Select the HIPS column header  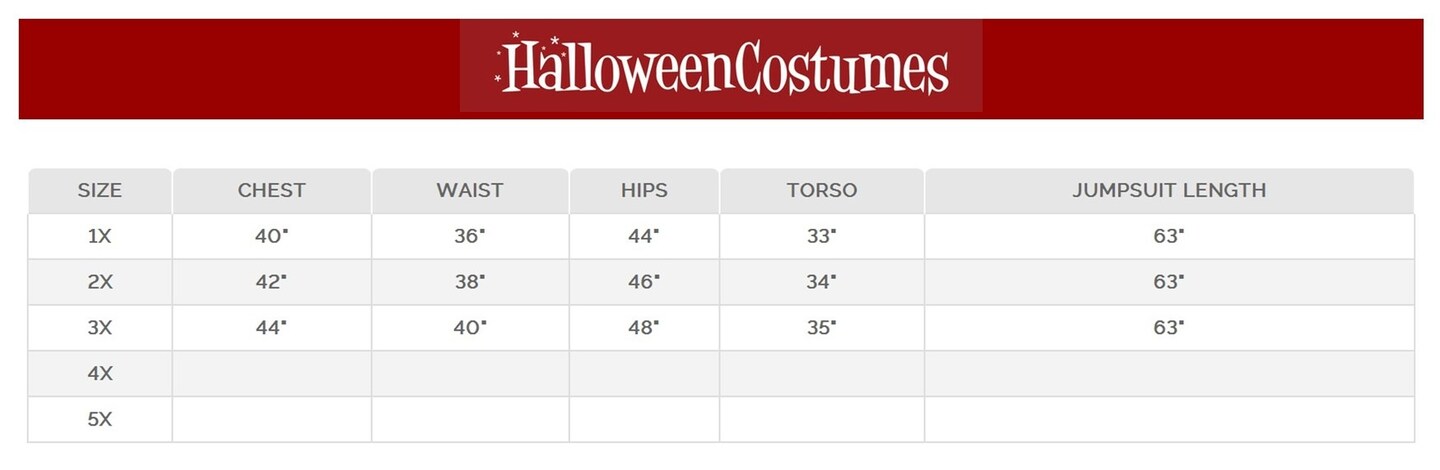644,190
